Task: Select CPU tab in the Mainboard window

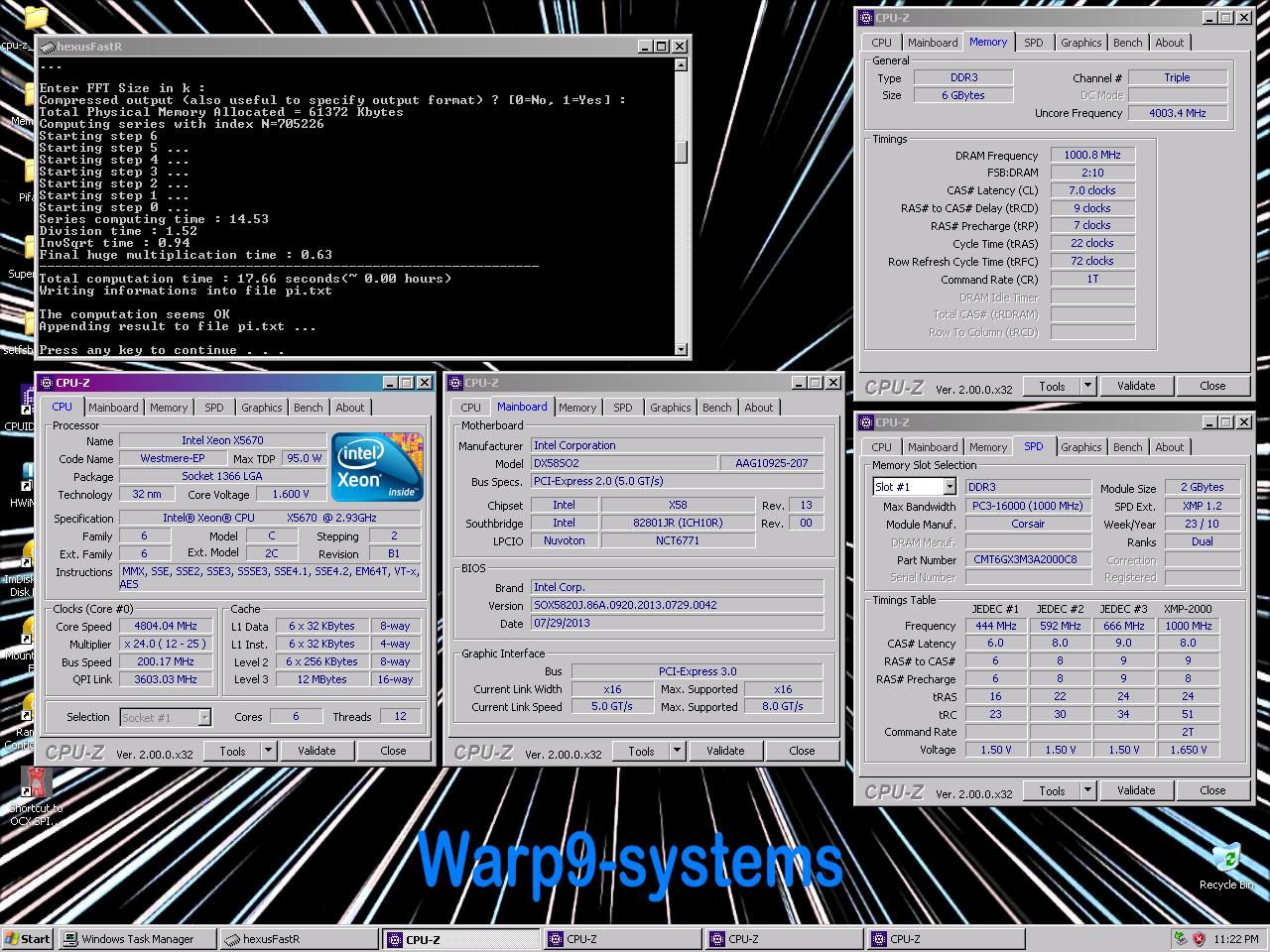Action: click(471, 408)
